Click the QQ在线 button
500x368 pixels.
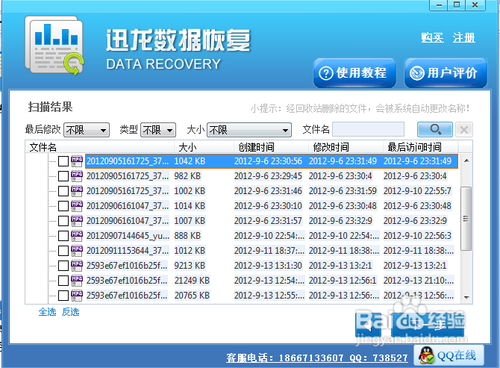point(449,356)
